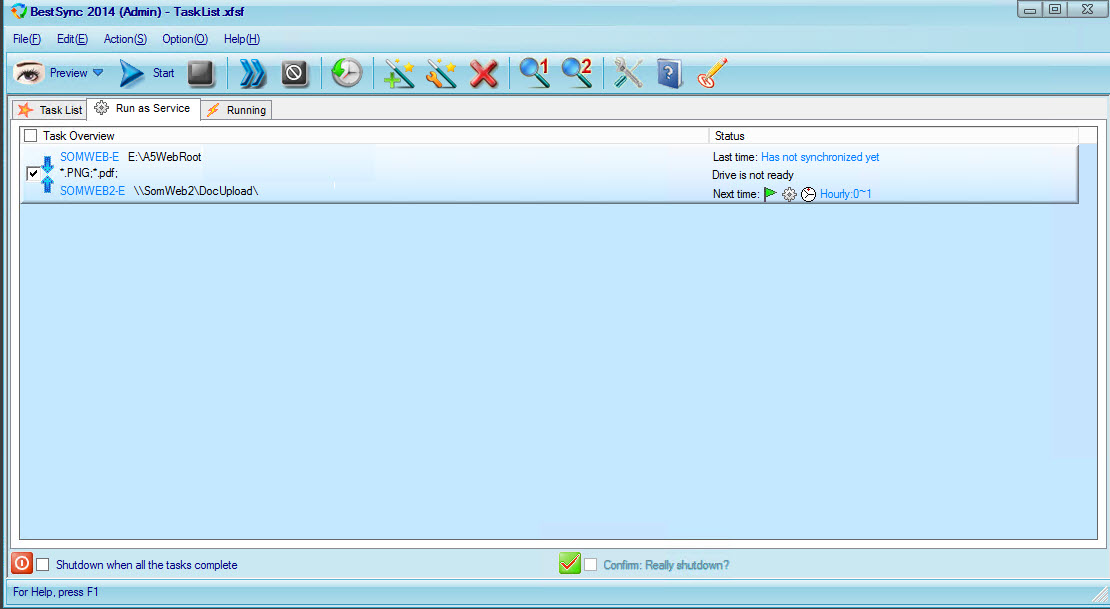Image resolution: width=1110 pixels, height=609 pixels.
Task: Click Has not synchronized yet link
Action: pyautogui.click(x=820, y=157)
